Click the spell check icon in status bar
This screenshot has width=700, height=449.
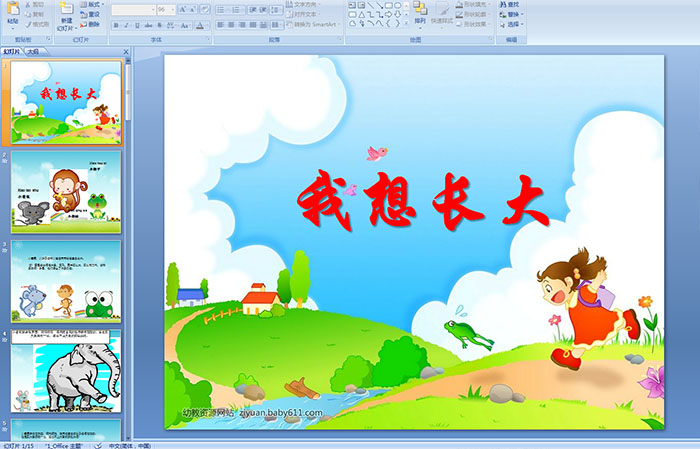tap(98, 445)
